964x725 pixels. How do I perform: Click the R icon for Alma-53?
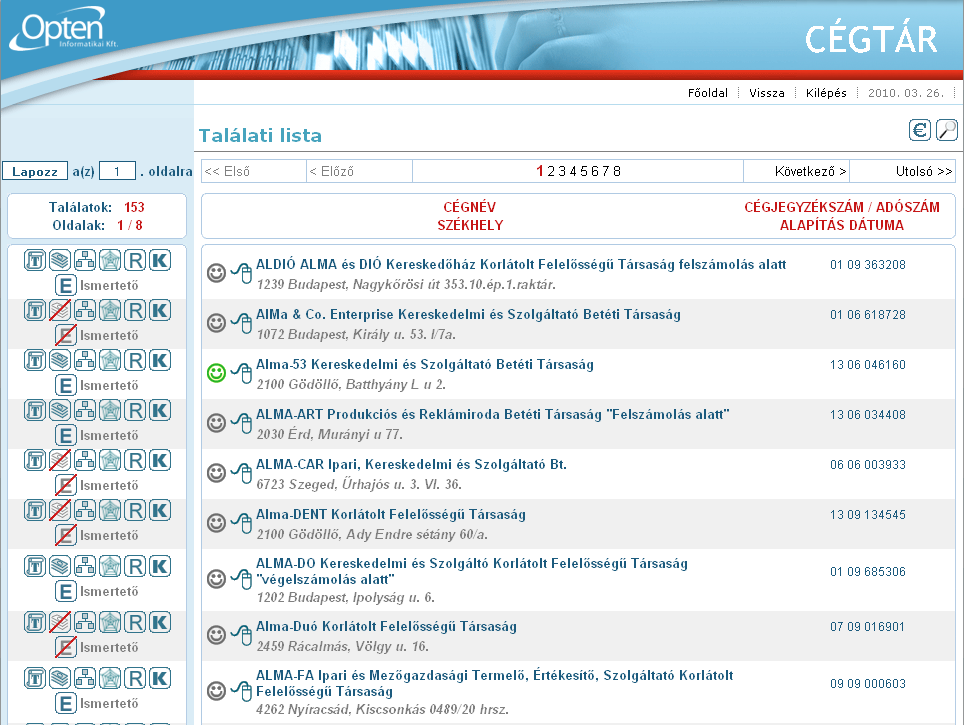click(x=135, y=360)
